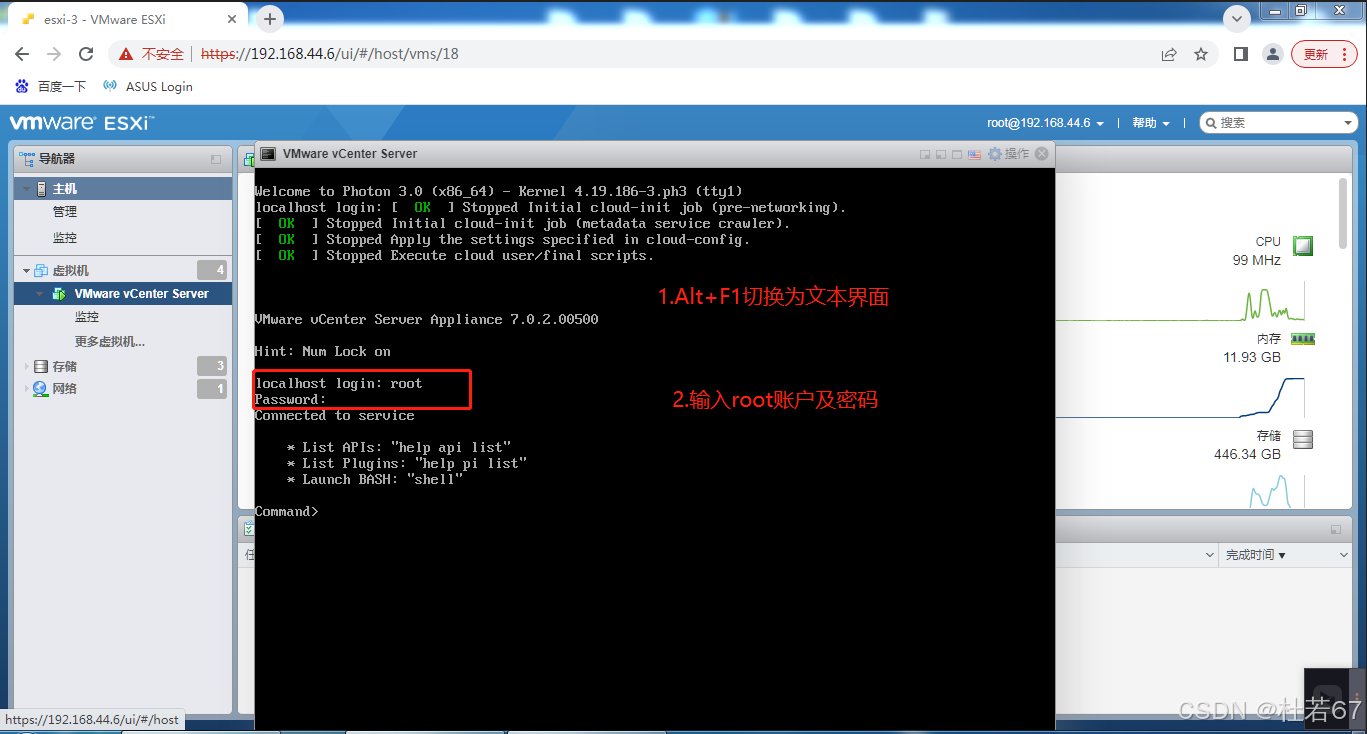Viewport: 1367px width, 734px height.
Task: Click the browser forward arrow
Action: pos(54,54)
